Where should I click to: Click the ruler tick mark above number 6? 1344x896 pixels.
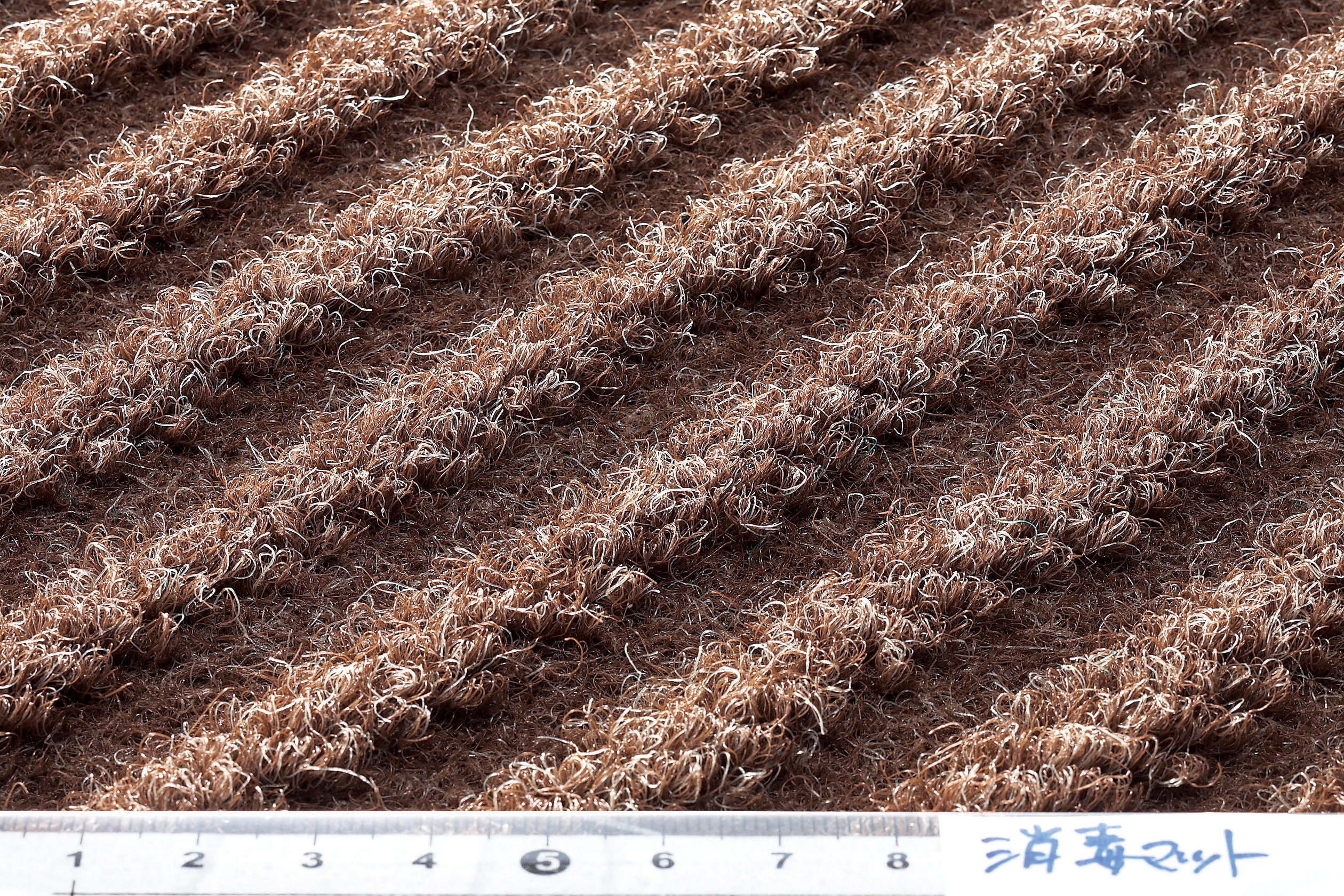[x=663, y=838]
